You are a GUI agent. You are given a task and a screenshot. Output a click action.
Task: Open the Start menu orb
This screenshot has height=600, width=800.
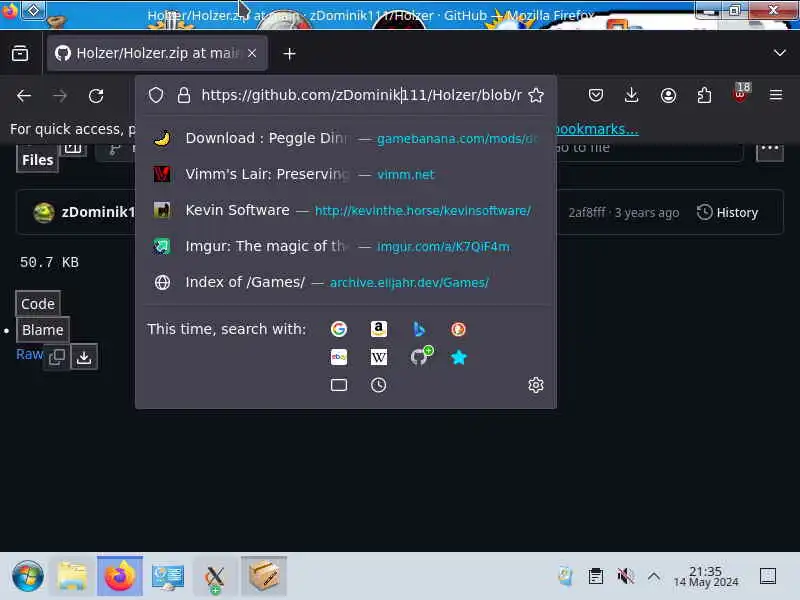(28, 577)
